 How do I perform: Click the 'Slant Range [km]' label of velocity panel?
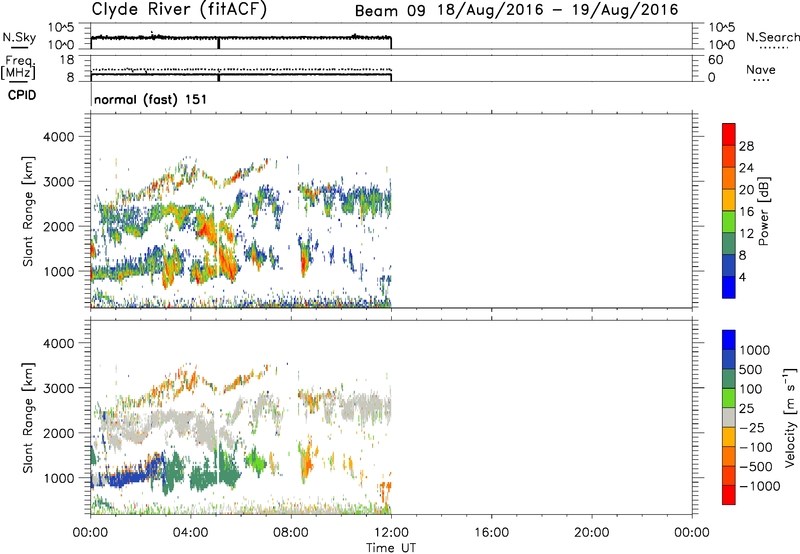pyautogui.click(x=28, y=417)
